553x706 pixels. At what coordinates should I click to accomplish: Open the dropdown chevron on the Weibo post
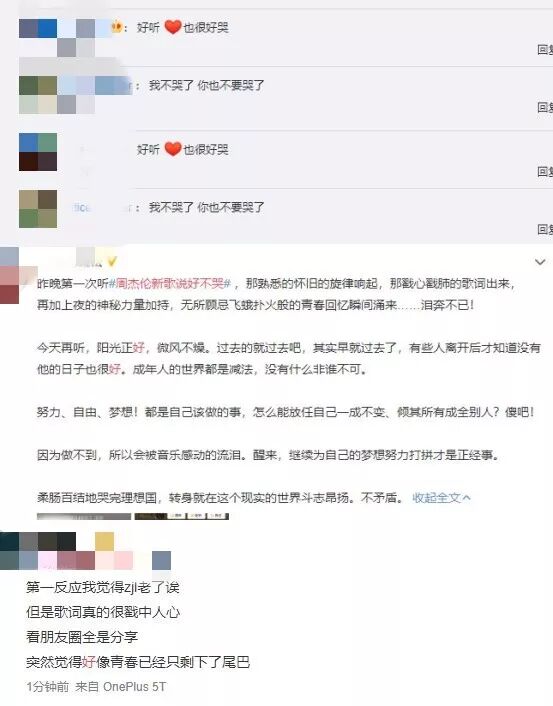click(x=539, y=262)
